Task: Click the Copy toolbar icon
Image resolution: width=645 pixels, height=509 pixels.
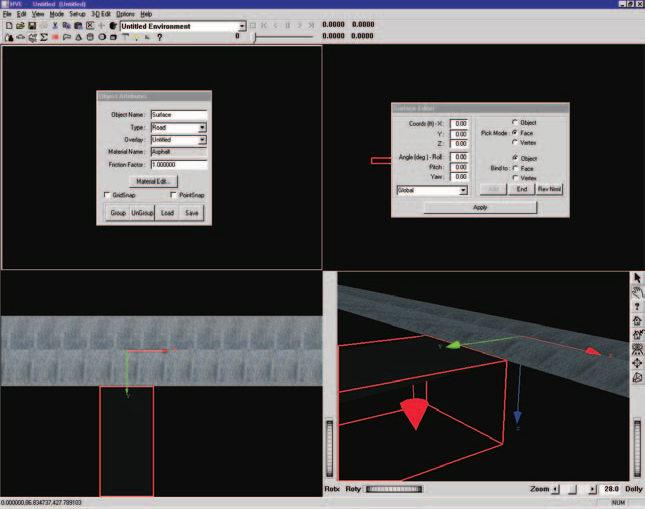Action: [66, 26]
